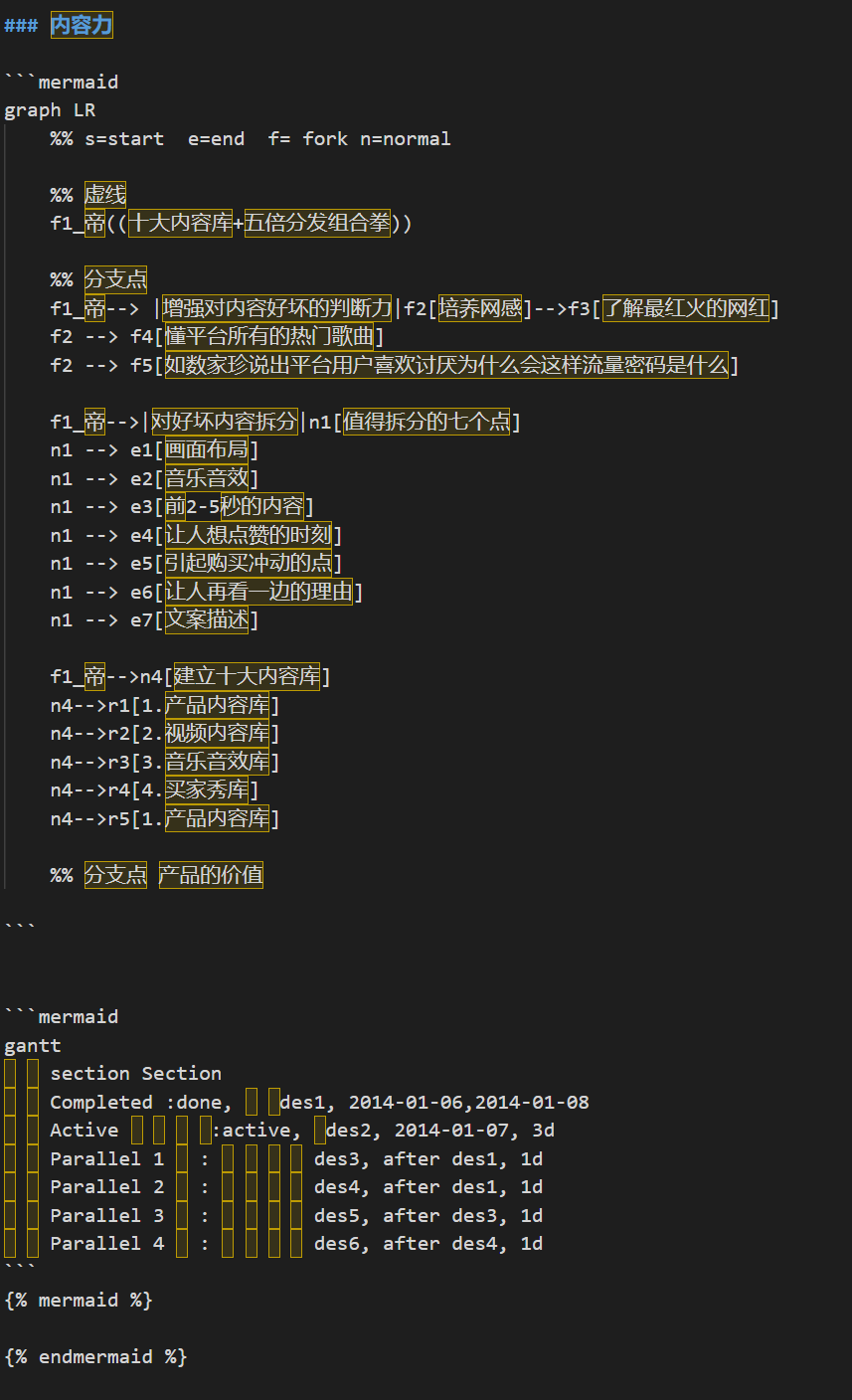The width and height of the screenshot is (852, 1400).
Task: Click the e2 label 音乐音效
Action: [207, 478]
